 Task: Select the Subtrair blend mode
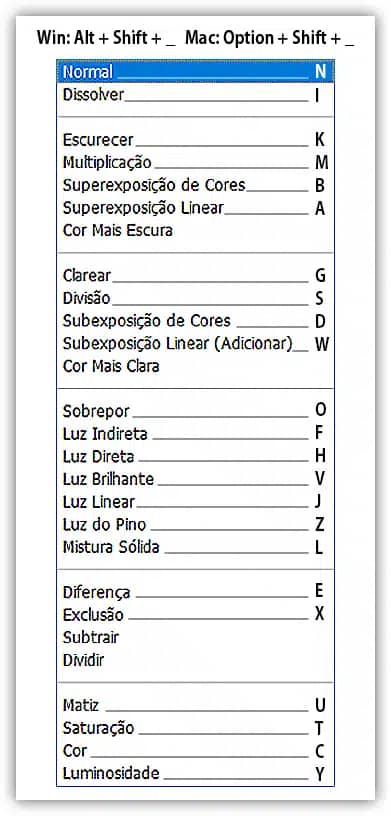[195, 638]
